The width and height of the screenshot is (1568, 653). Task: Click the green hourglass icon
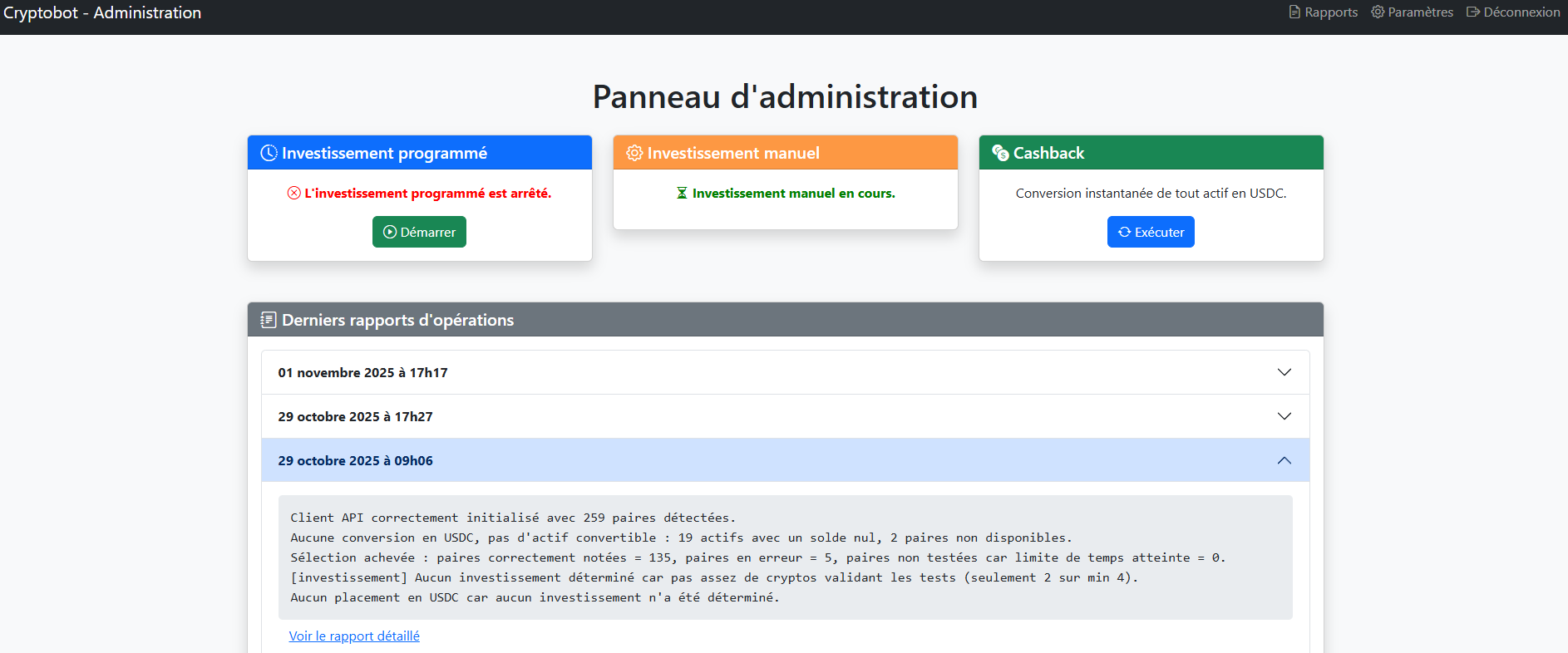pyautogui.click(x=682, y=194)
